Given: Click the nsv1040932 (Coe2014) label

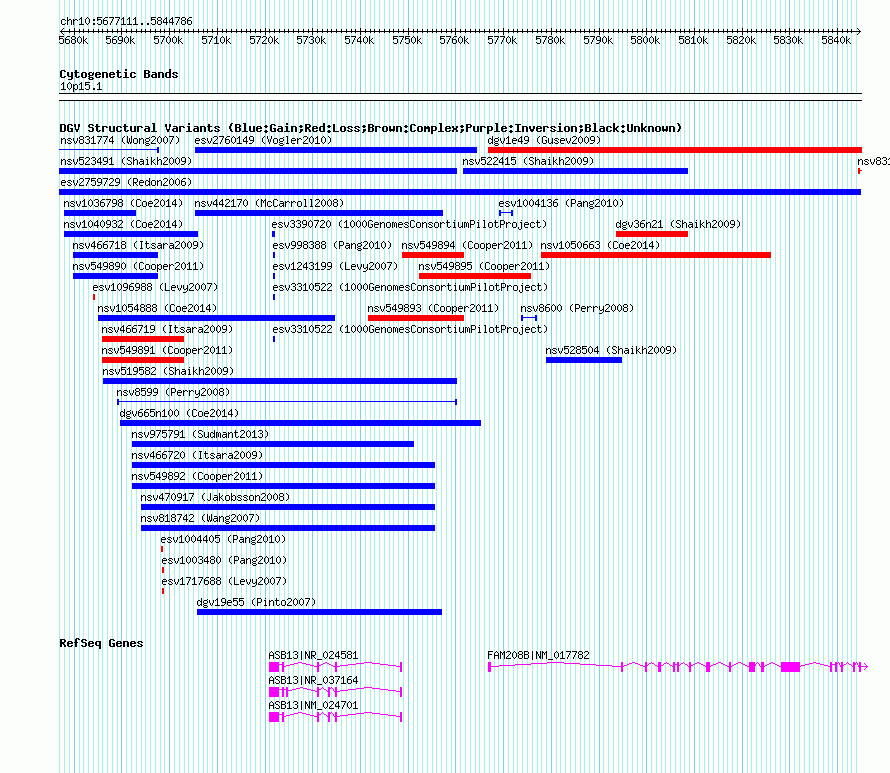Looking at the screenshot, I should click(123, 224).
